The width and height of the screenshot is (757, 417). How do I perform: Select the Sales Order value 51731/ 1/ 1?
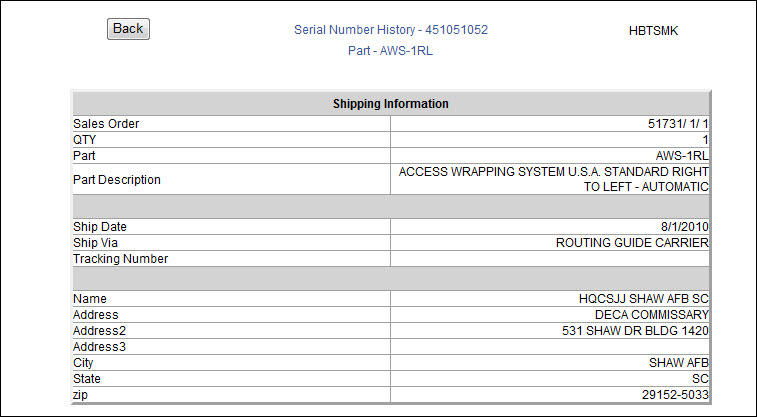[x=678, y=124]
